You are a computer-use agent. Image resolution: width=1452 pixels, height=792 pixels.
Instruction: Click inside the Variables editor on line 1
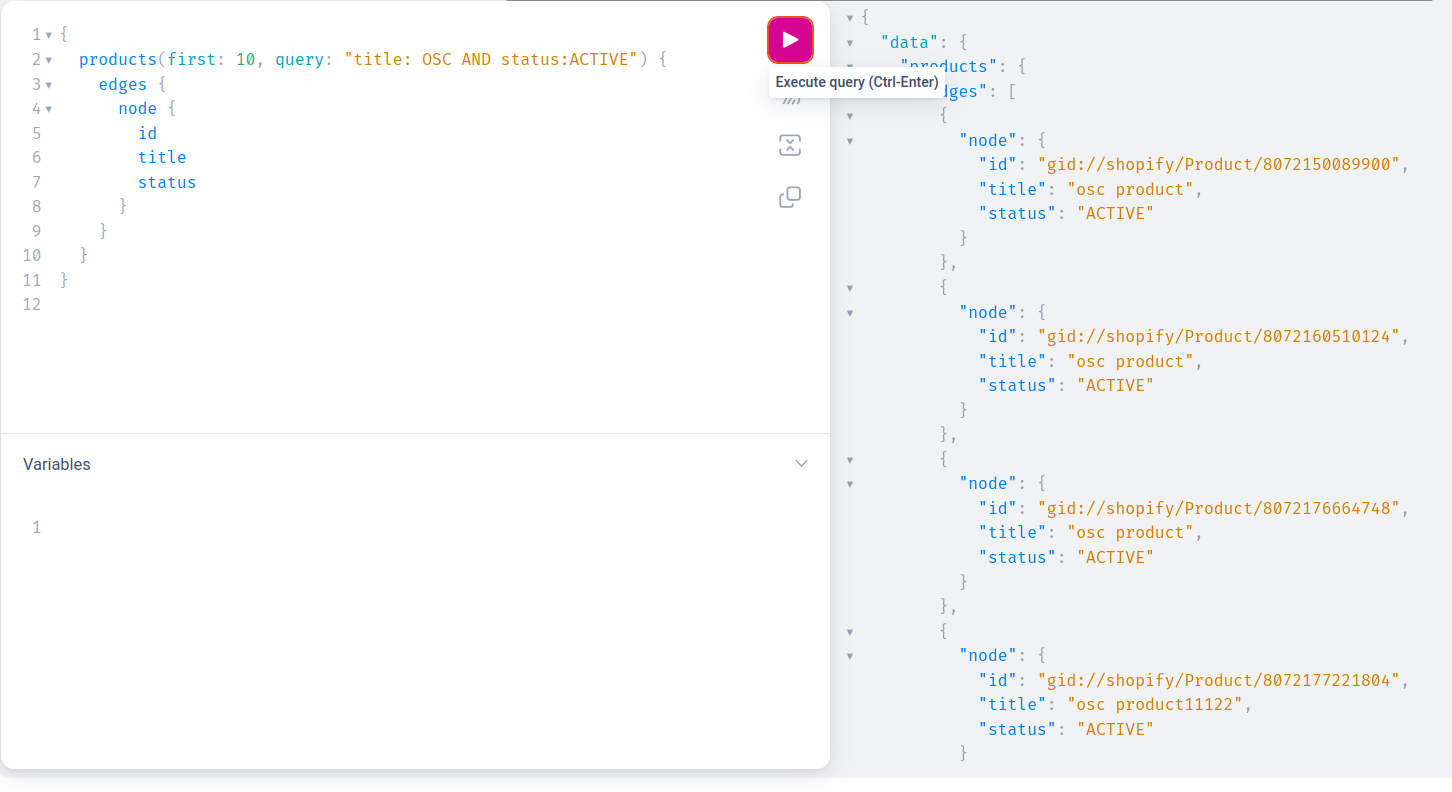[400, 527]
